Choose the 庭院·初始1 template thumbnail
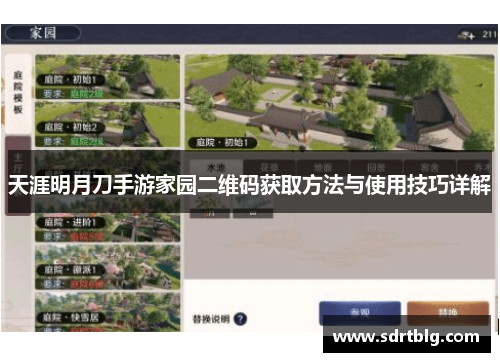The width and height of the screenshot is (500, 362). 108,77
